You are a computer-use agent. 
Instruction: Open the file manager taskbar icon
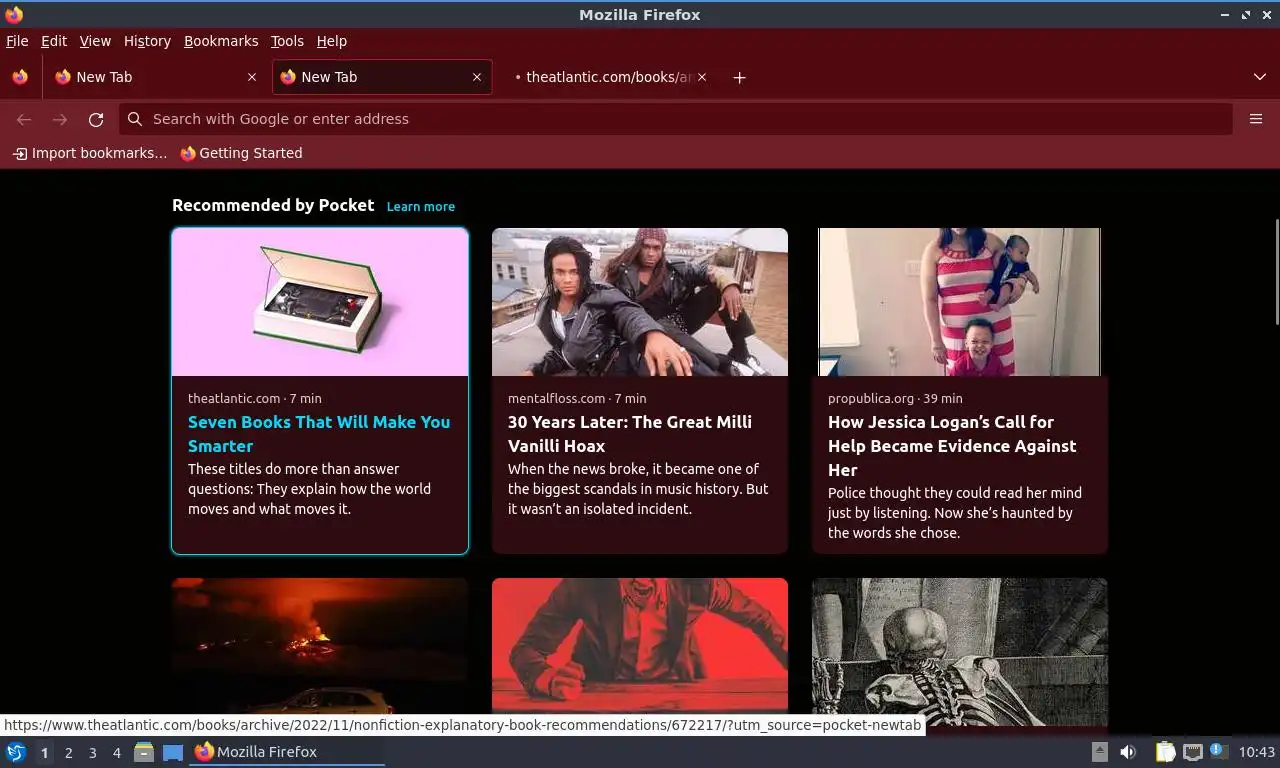click(144, 752)
